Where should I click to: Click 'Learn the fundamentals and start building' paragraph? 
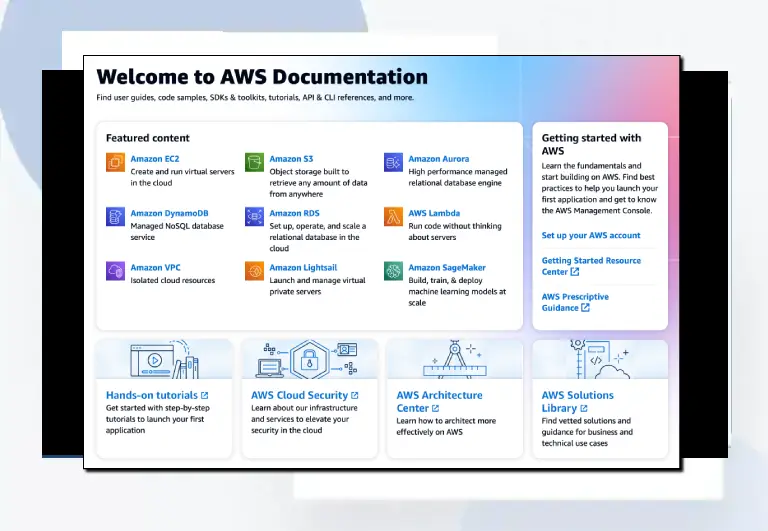tap(600, 188)
